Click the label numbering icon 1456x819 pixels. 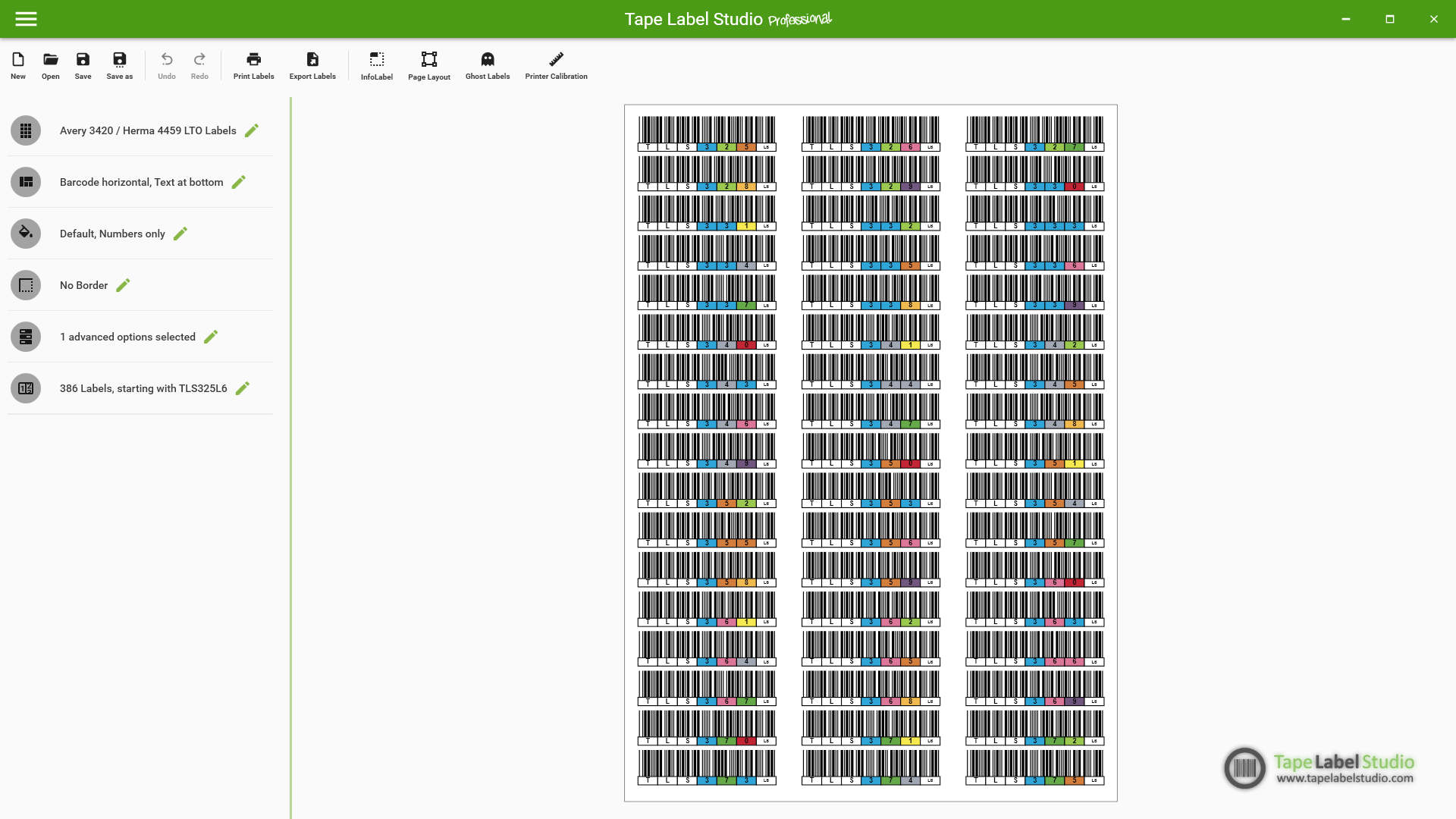(x=26, y=388)
